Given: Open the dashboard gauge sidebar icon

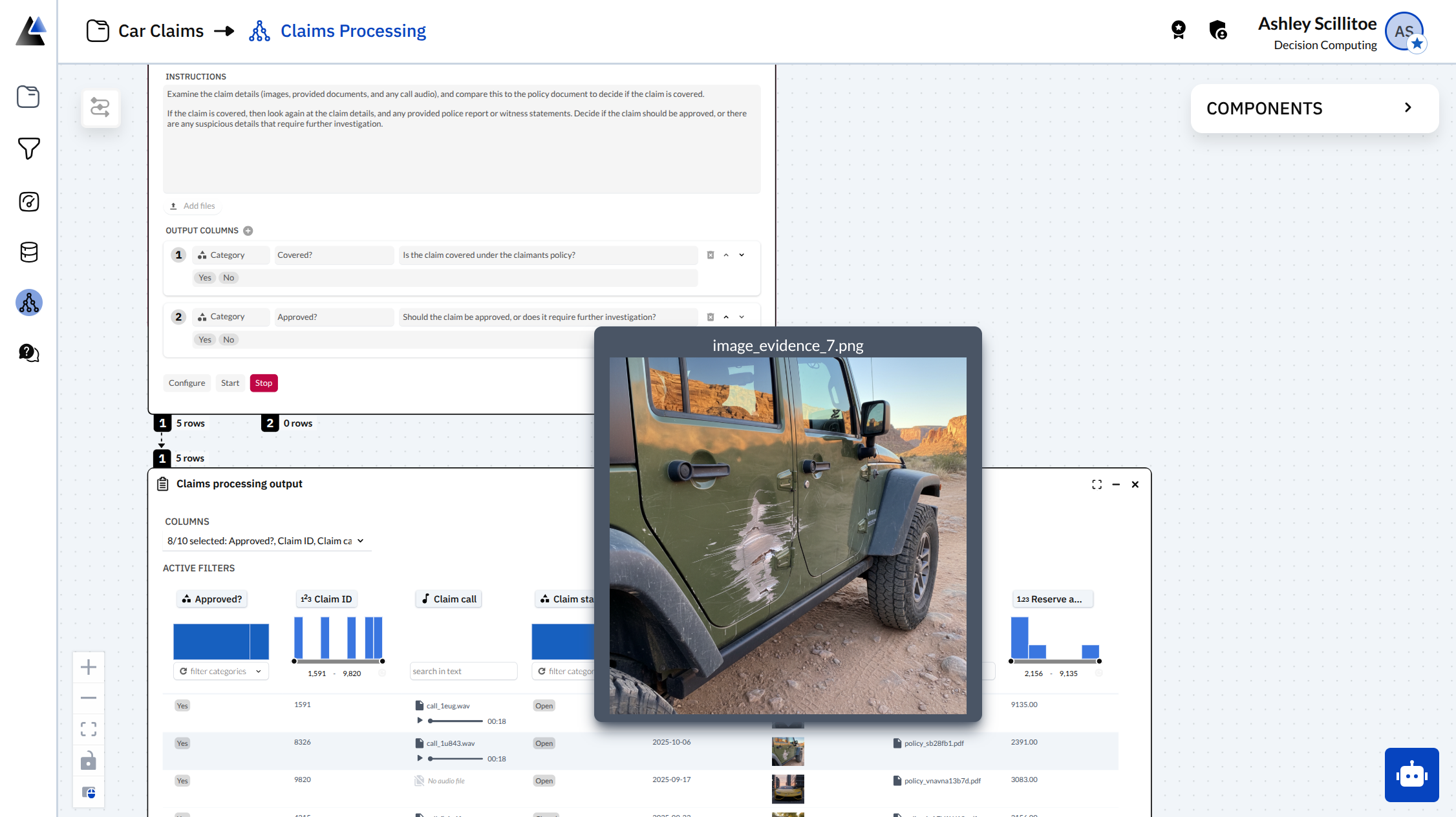Looking at the screenshot, I should pyautogui.click(x=28, y=202).
